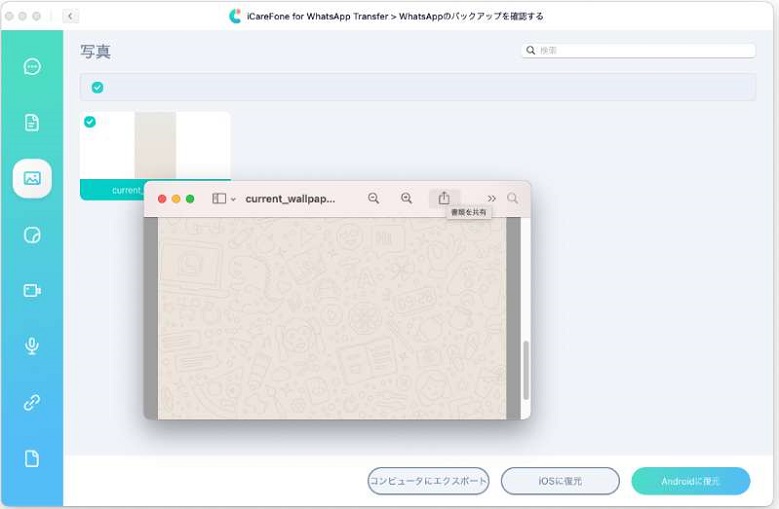
Task: Open the chat messages category in sidebar
Action: 32,66
